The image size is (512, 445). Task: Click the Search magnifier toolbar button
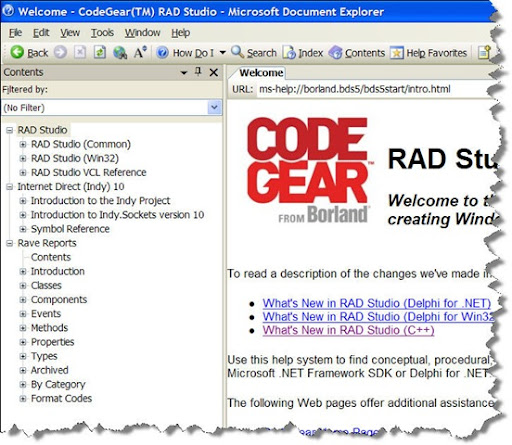[254, 52]
